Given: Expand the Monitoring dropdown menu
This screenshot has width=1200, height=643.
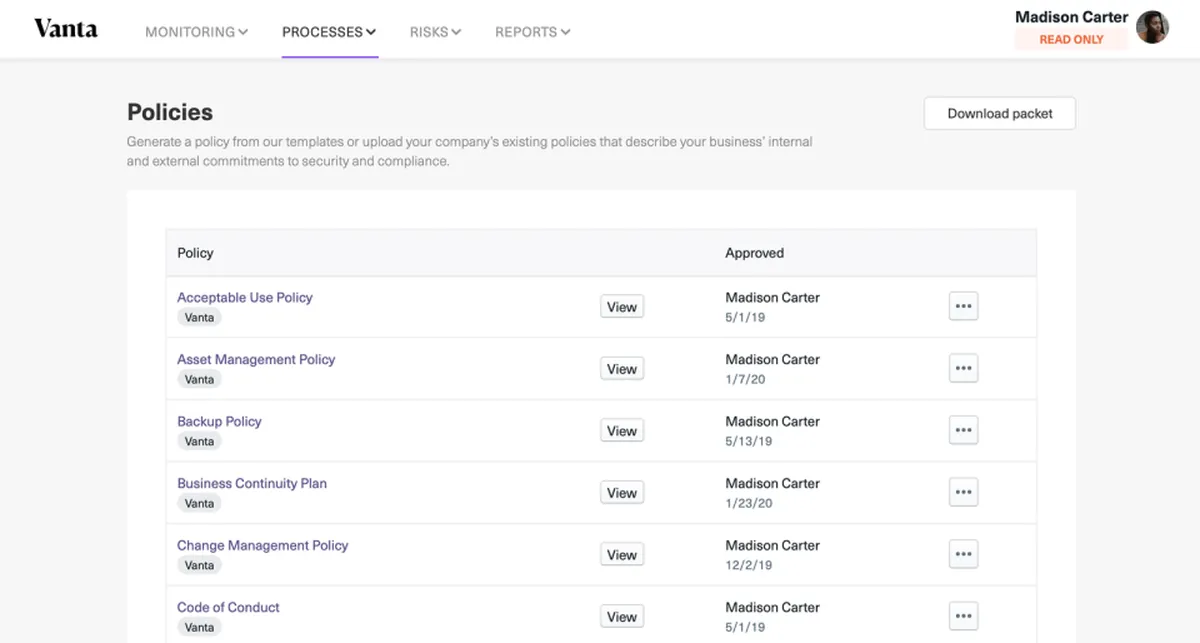Looking at the screenshot, I should click(197, 32).
